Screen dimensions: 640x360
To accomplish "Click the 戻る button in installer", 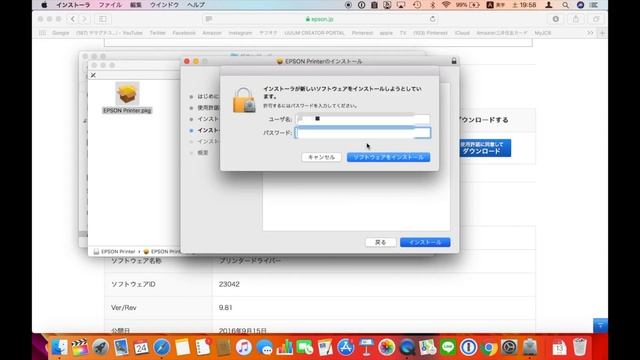I will click(x=380, y=242).
